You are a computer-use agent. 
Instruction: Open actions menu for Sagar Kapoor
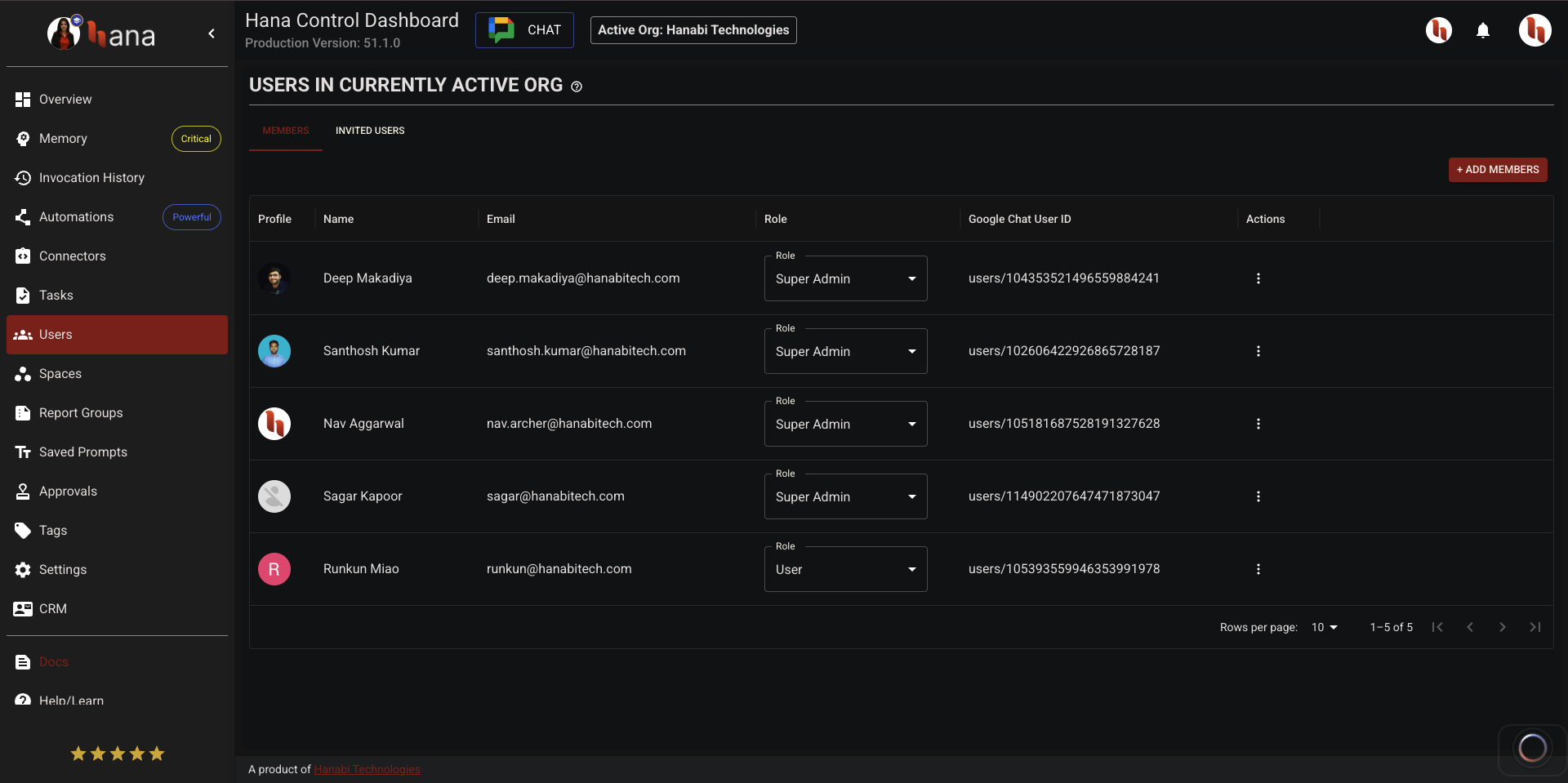tap(1258, 496)
